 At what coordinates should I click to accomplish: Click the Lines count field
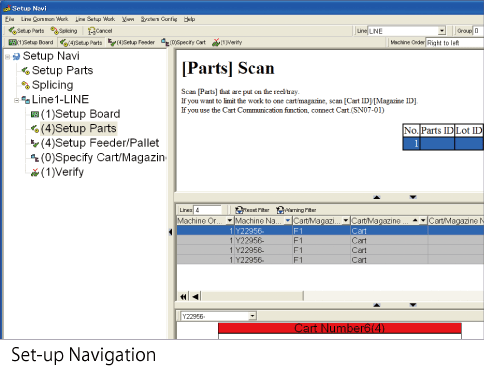[x=207, y=210]
